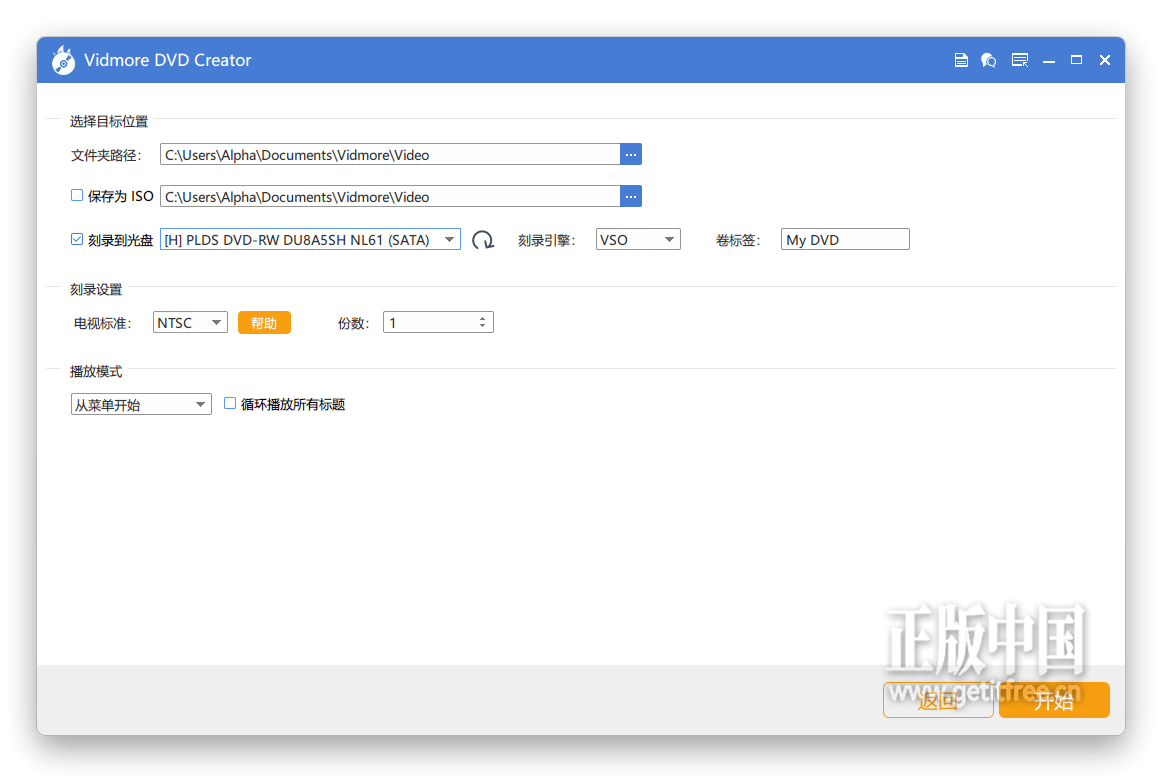Click the 选择目标位置 section heading

tap(109, 122)
